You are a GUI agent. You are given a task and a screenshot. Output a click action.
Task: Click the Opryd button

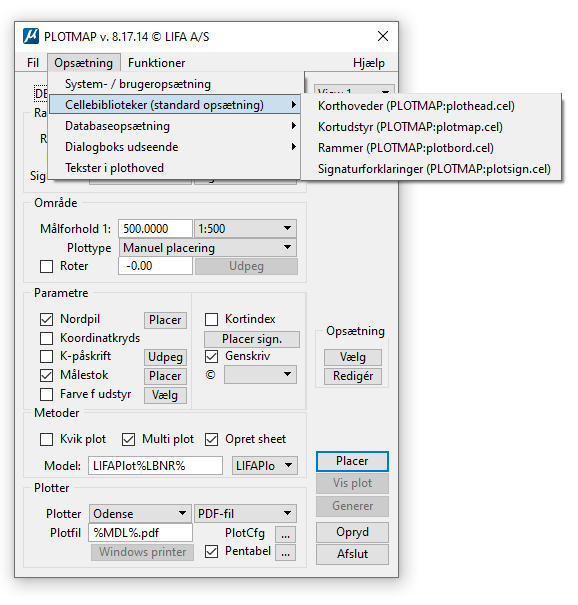click(x=352, y=532)
